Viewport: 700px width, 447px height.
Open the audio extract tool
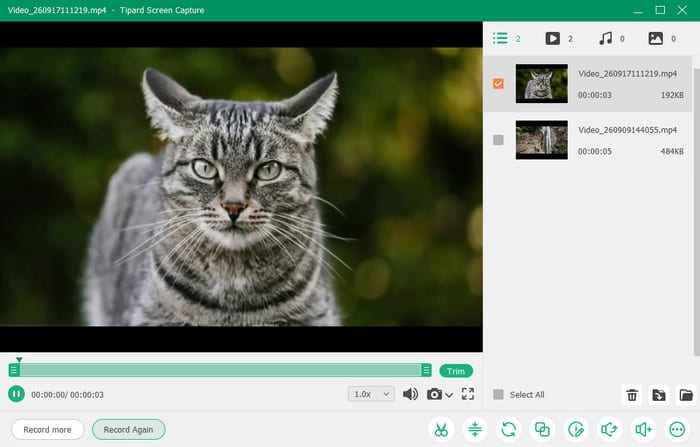[x=609, y=430]
